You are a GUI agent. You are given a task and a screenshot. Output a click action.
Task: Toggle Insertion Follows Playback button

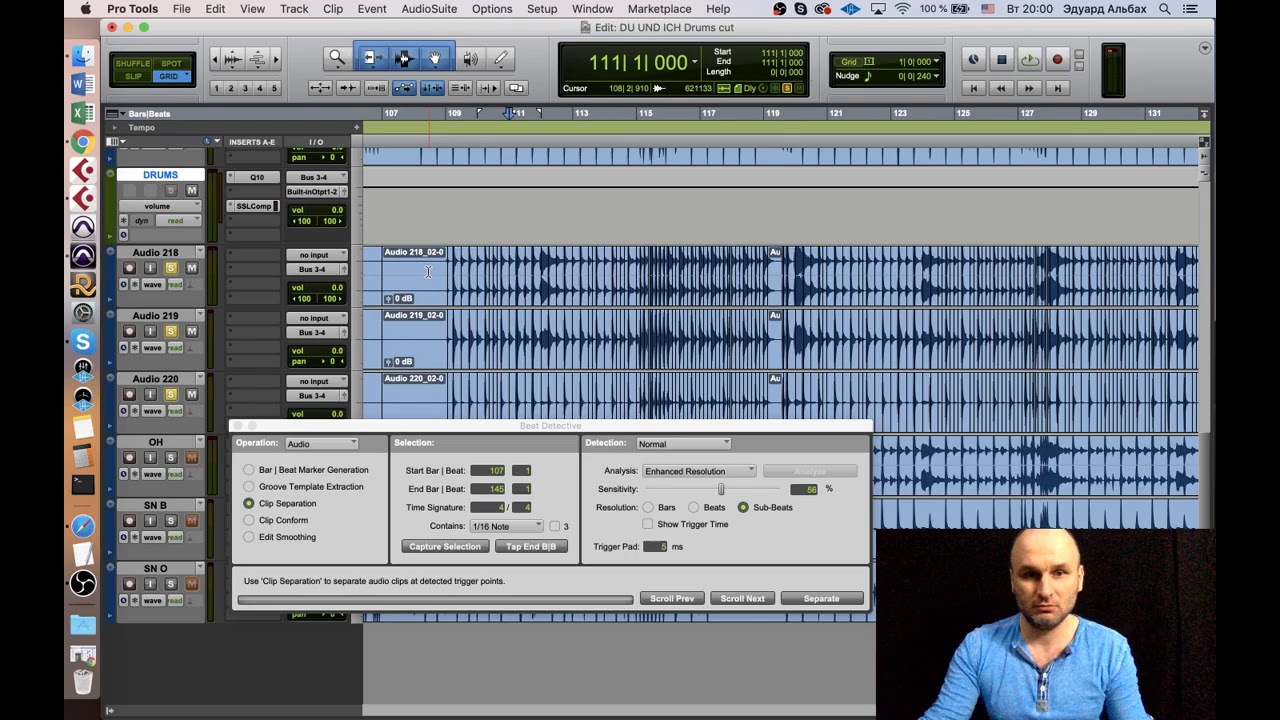pyautogui.click(x=488, y=88)
